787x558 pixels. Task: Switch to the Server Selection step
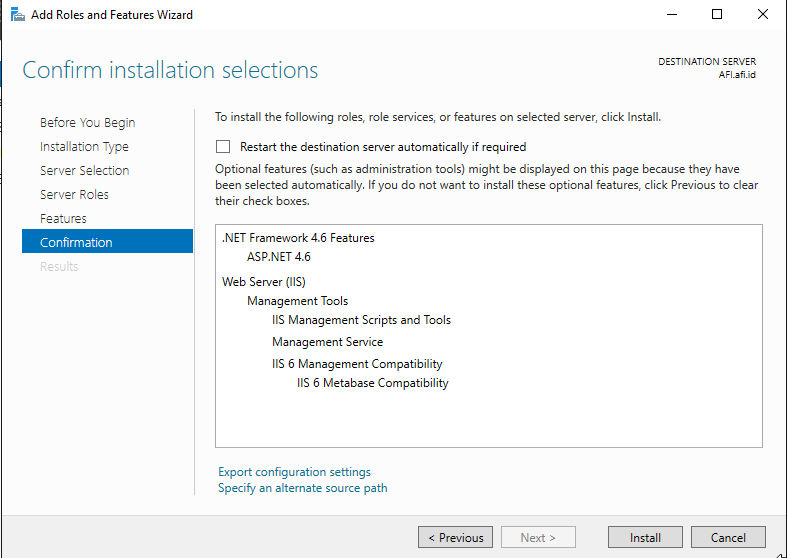[x=84, y=170]
